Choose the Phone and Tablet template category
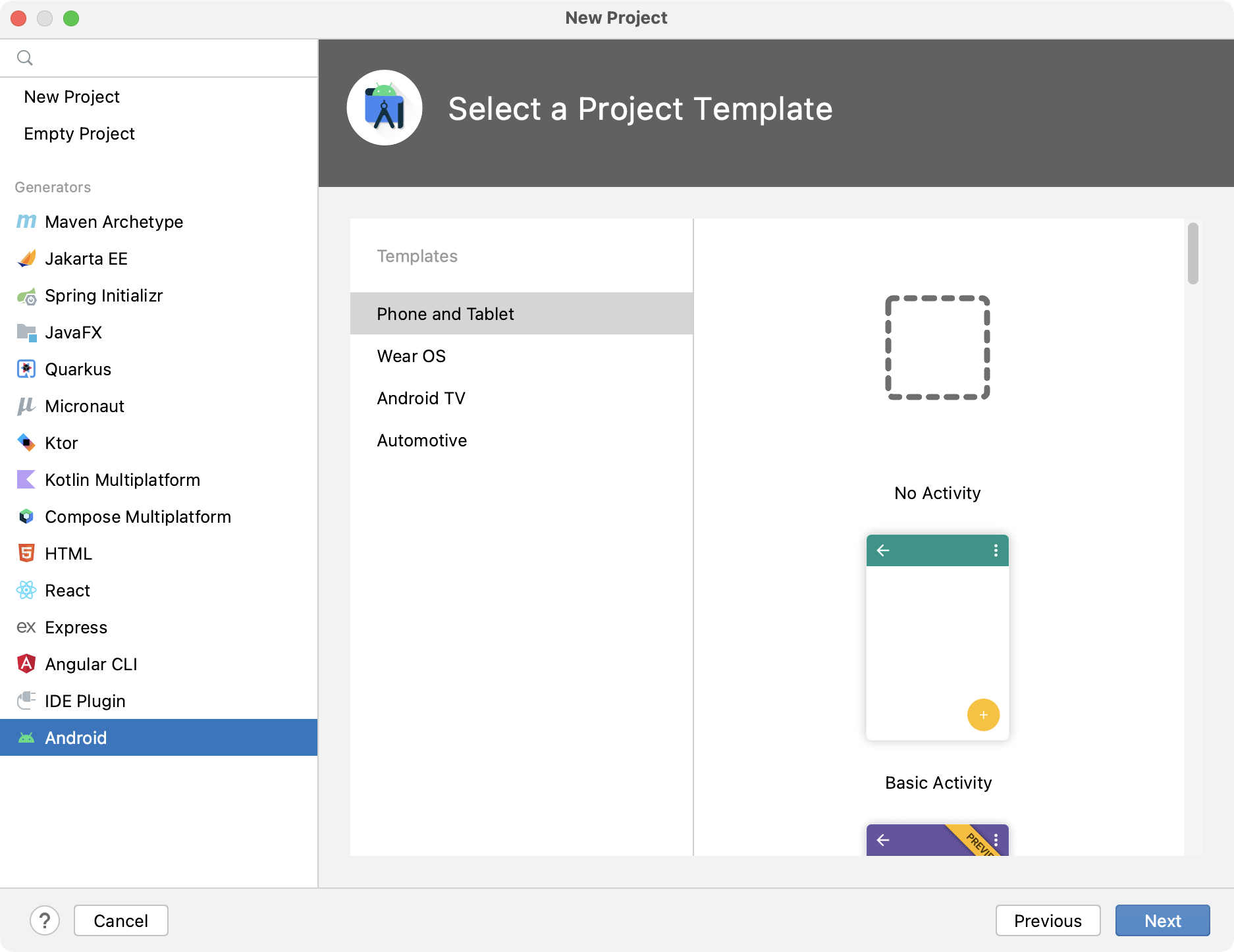Image resolution: width=1234 pixels, height=952 pixels. [x=522, y=313]
